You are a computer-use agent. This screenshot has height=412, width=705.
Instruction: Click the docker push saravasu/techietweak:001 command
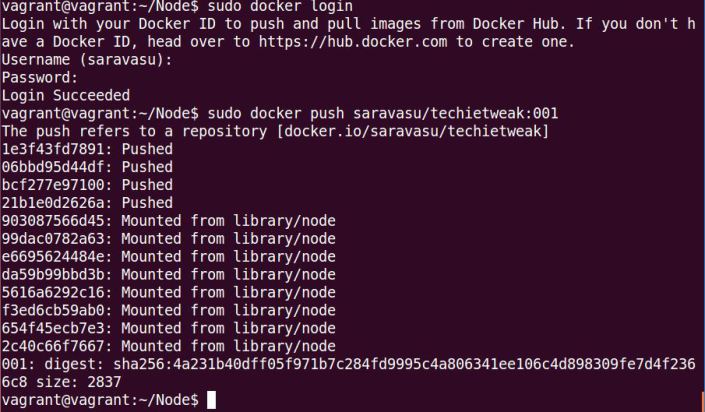click(x=383, y=113)
